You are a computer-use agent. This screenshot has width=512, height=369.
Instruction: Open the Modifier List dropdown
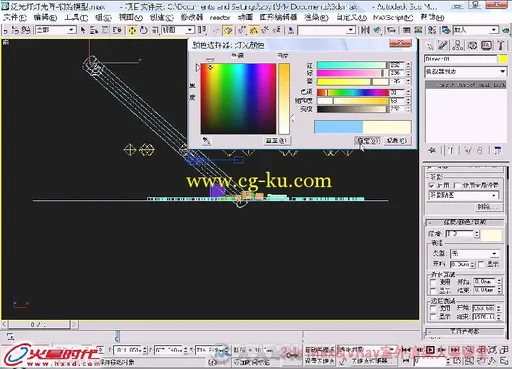pos(465,72)
